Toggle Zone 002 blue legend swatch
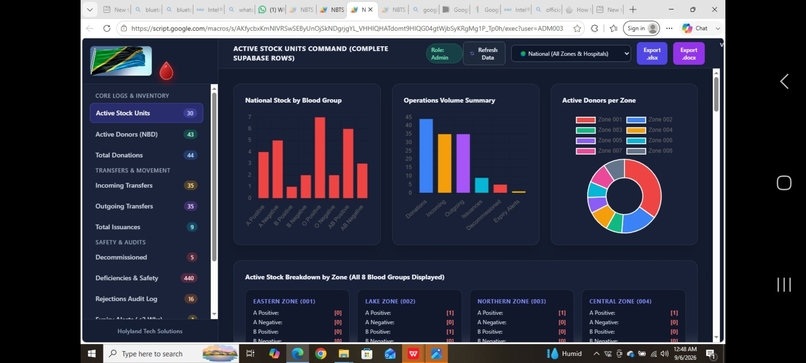Viewport: 806px width, 363px height. point(636,120)
